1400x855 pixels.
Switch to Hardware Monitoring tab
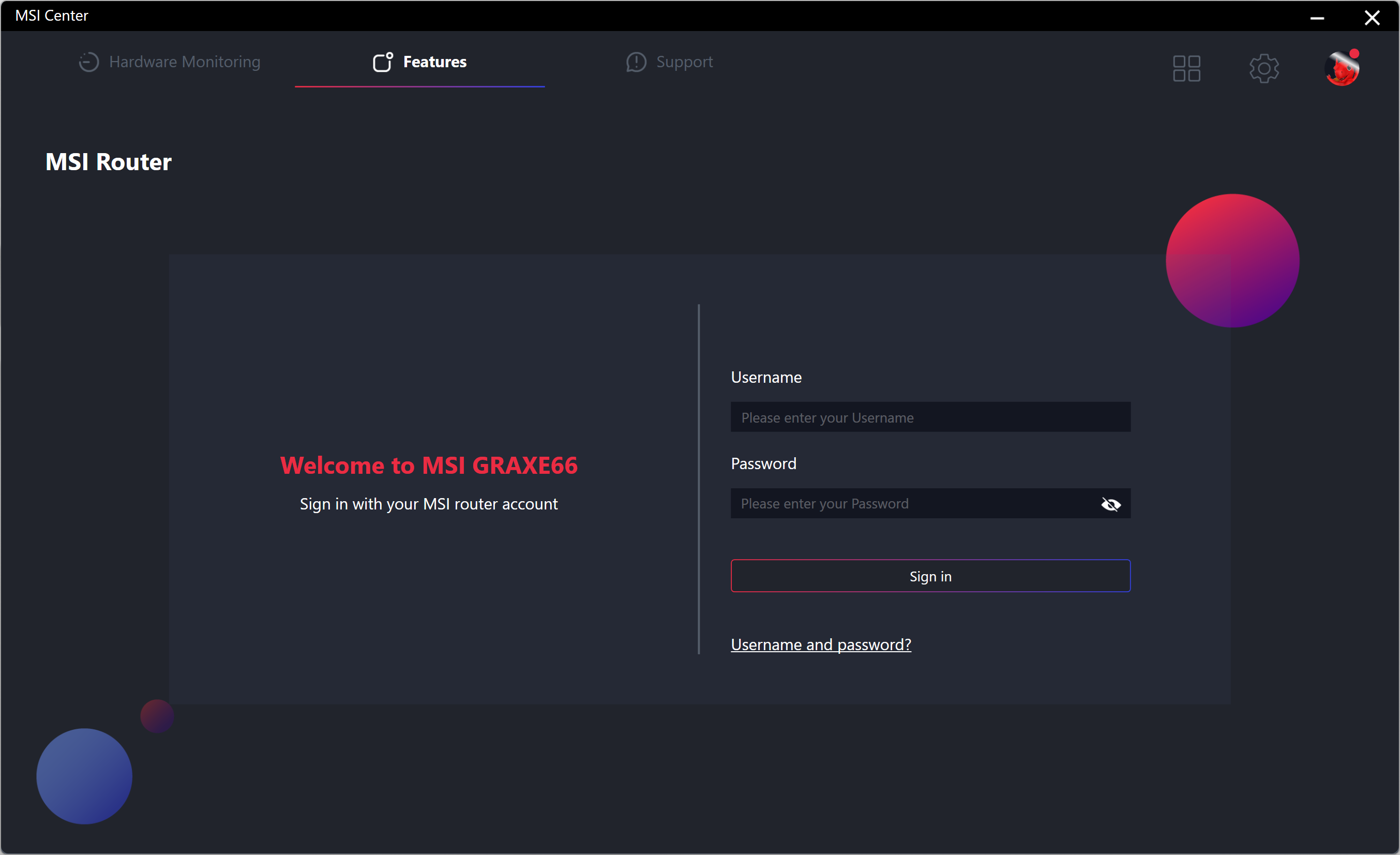(x=184, y=62)
